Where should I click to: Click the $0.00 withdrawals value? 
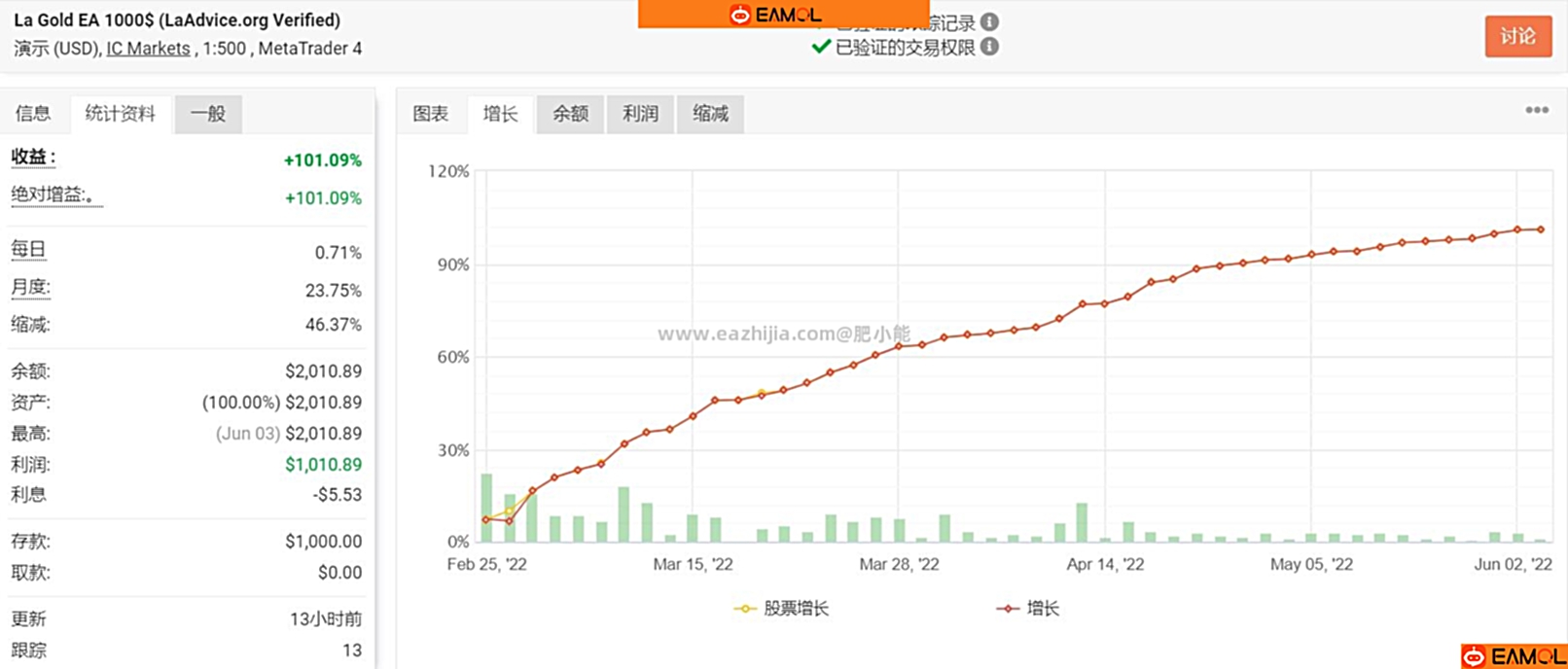pos(339,573)
